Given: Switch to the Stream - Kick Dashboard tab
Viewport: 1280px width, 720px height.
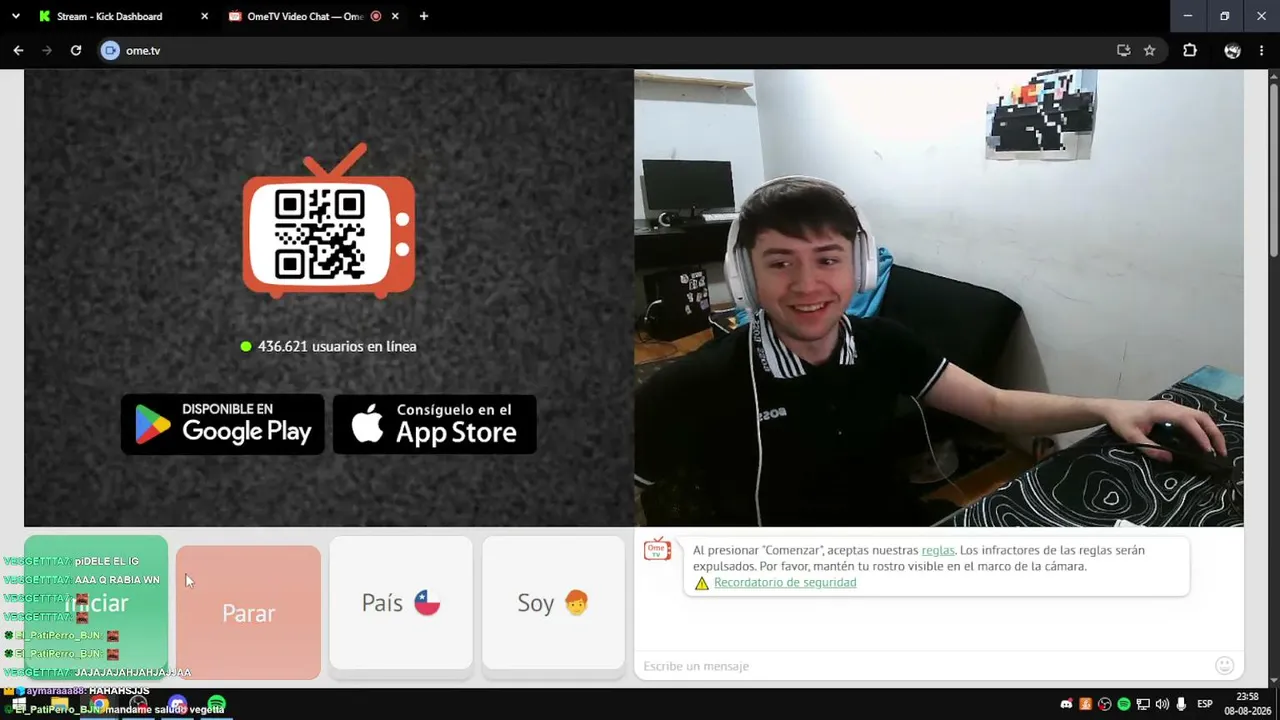Looking at the screenshot, I should coord(110,16).
